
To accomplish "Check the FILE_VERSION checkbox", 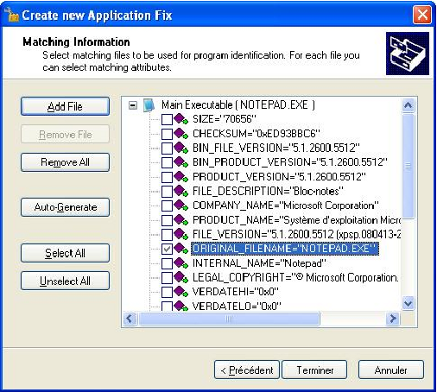I will click(167, 234).
